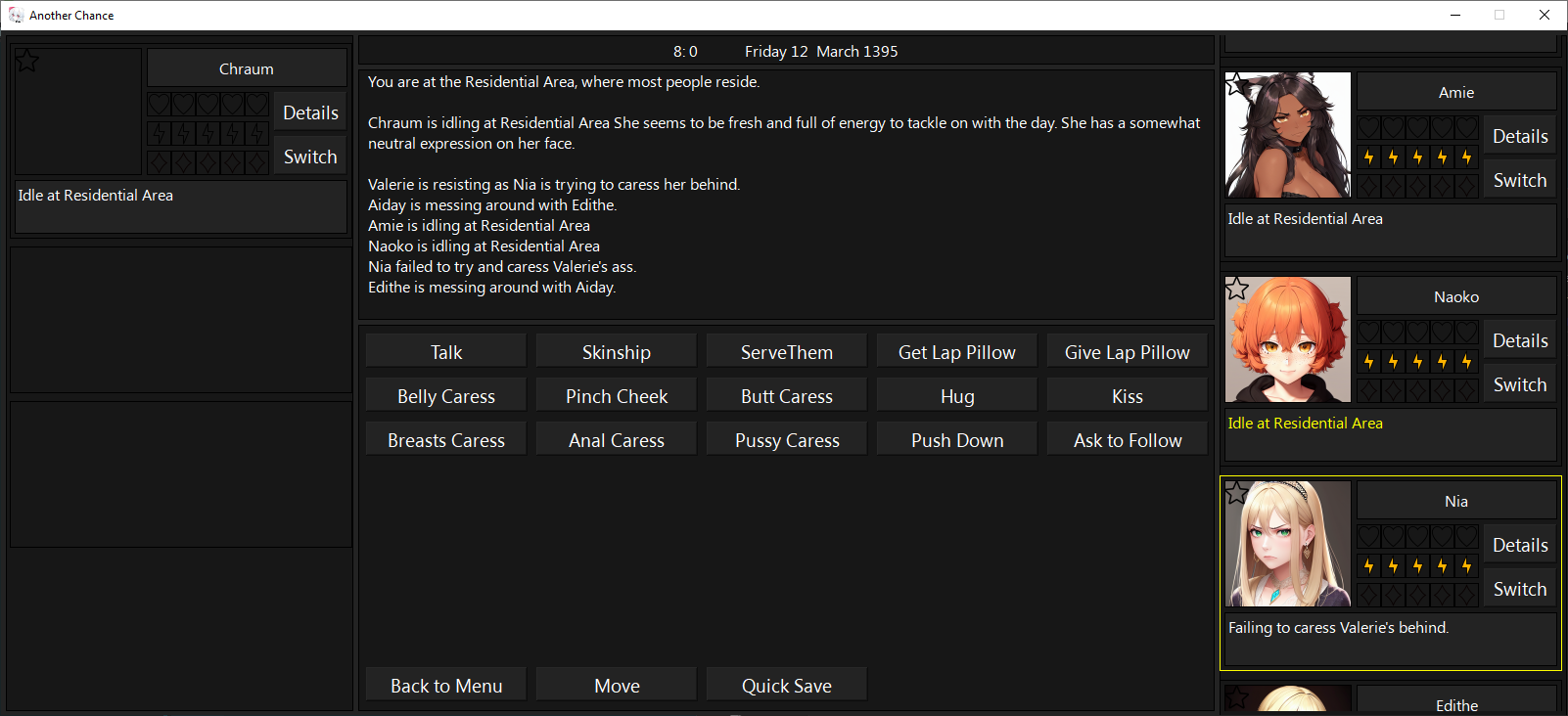Toggle the favorite star on Amie's portrait
The image size is (1568, 716).
[x=1236, y=83]
